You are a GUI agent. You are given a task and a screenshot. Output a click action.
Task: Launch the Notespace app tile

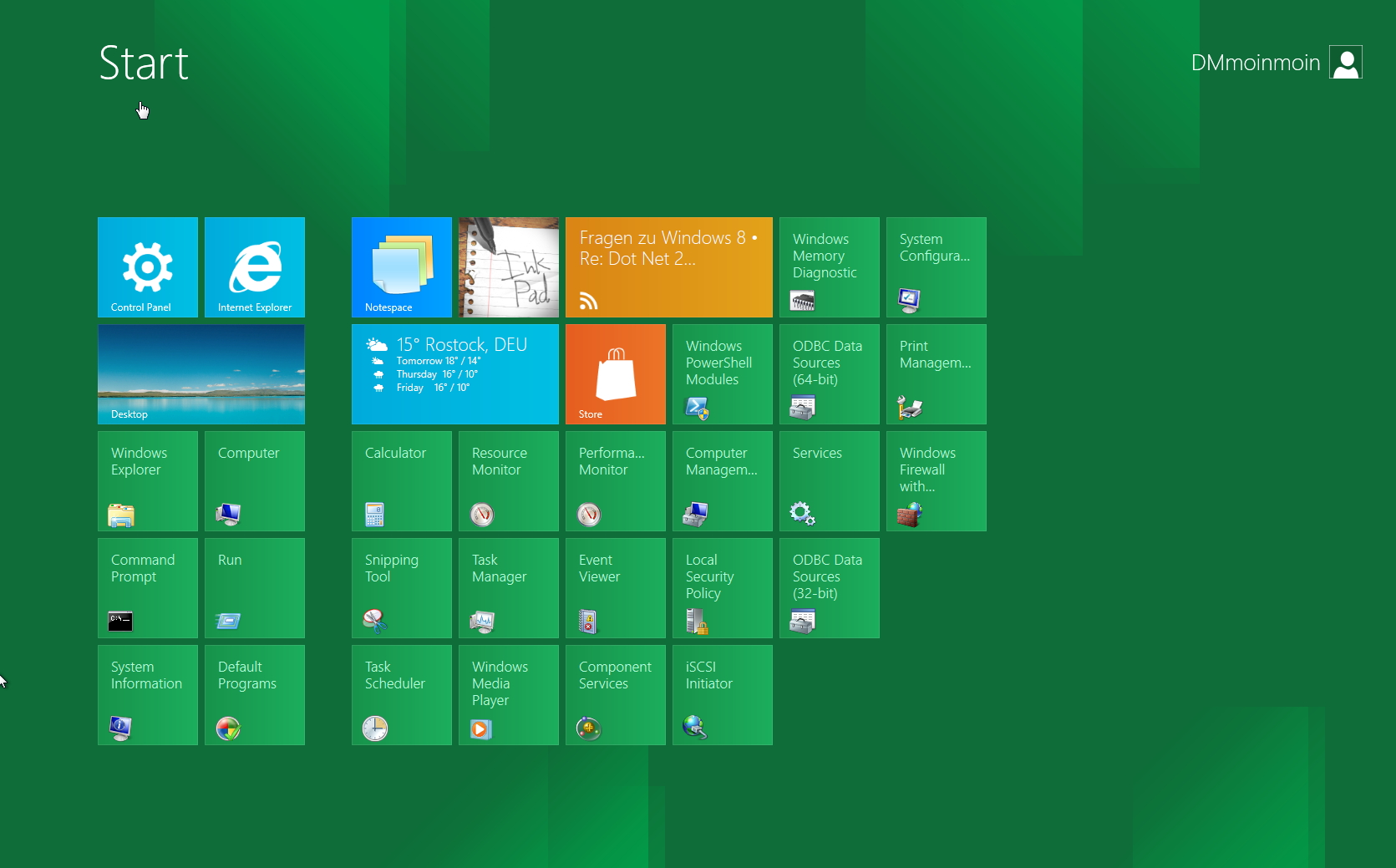402,267
